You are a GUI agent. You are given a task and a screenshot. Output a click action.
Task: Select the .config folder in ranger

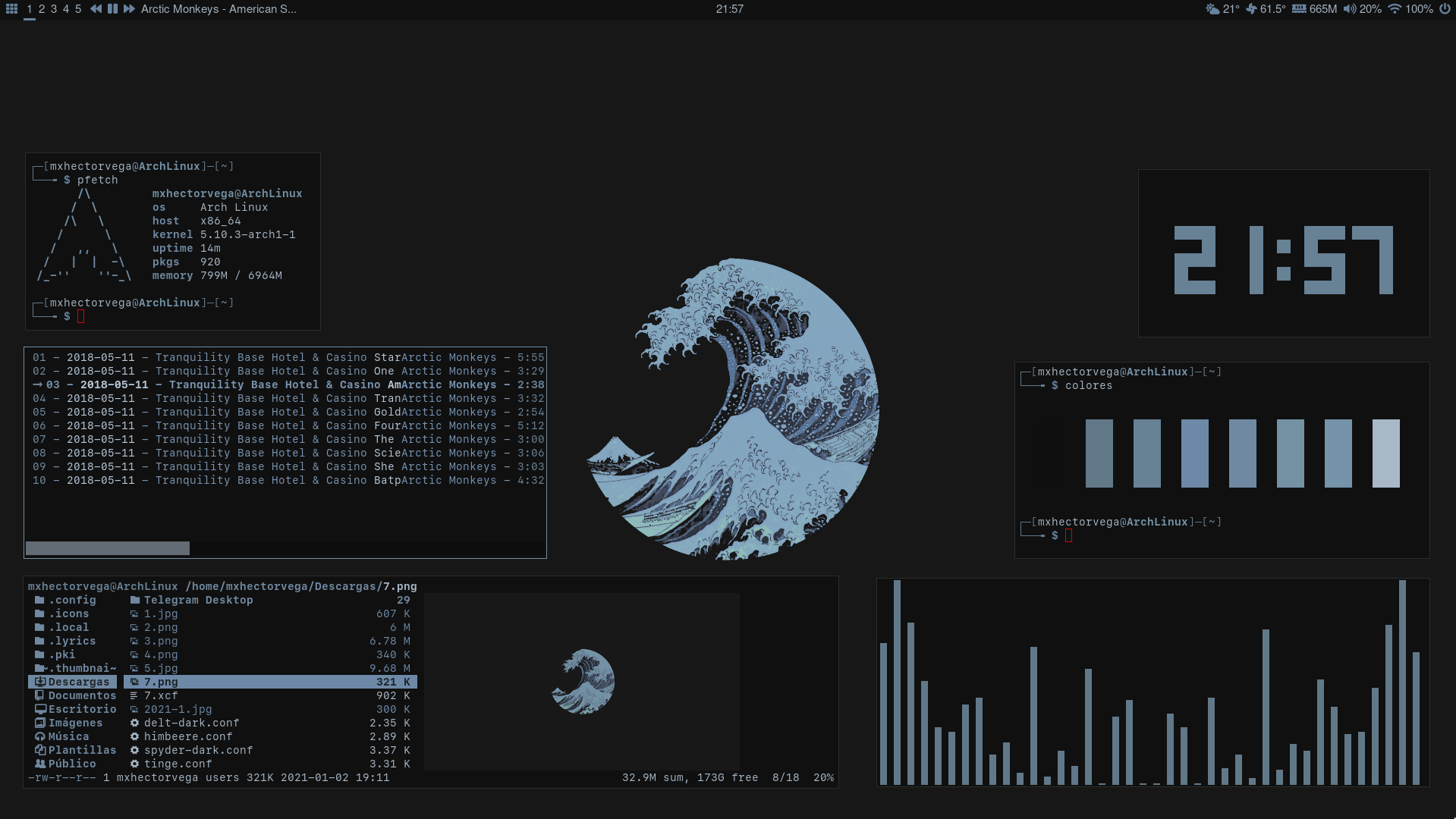[x=72, y=600]
